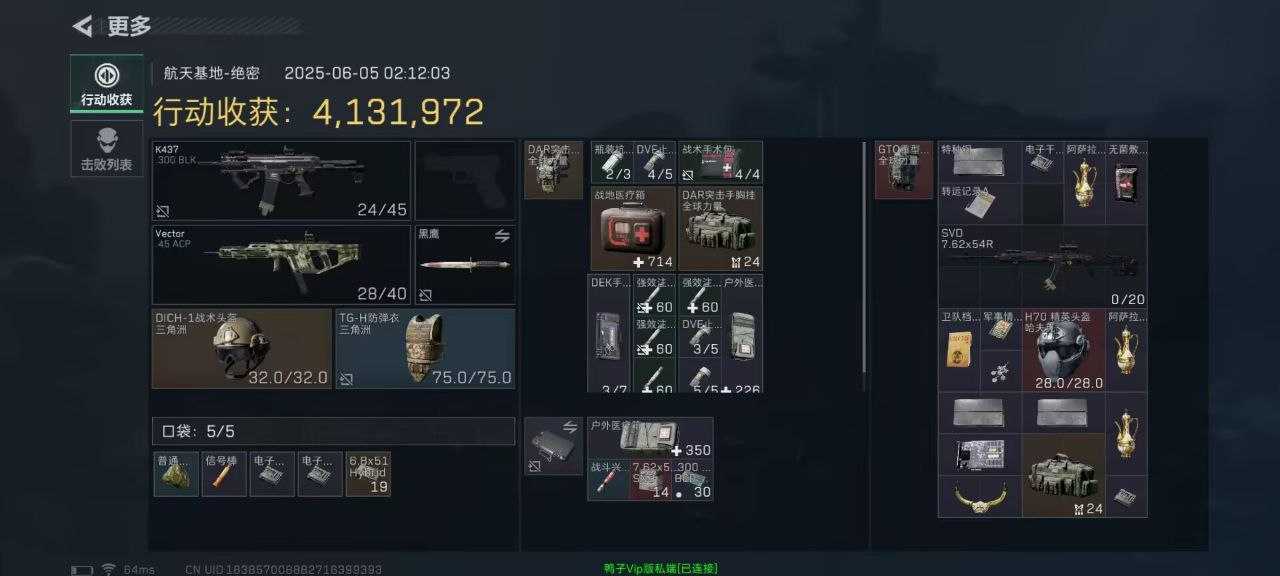Image resolution: width=1280 pixels, height=576 pixels.
Task: Select the K437 rifle slot
Action: pyautogui.click(x=281, y=181)
